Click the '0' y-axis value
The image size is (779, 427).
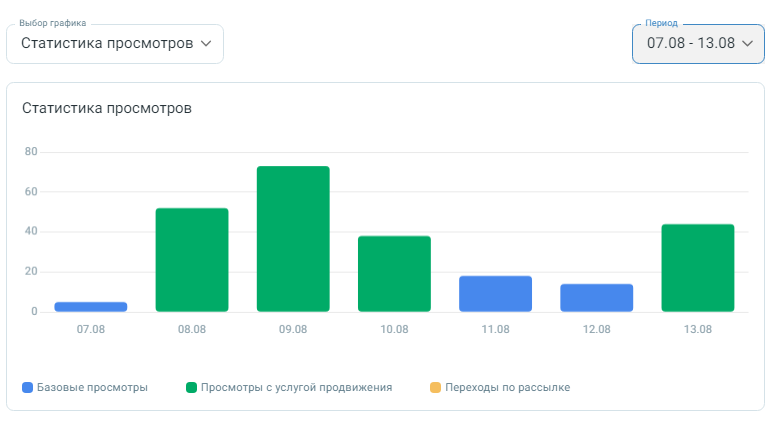point(34,311)
